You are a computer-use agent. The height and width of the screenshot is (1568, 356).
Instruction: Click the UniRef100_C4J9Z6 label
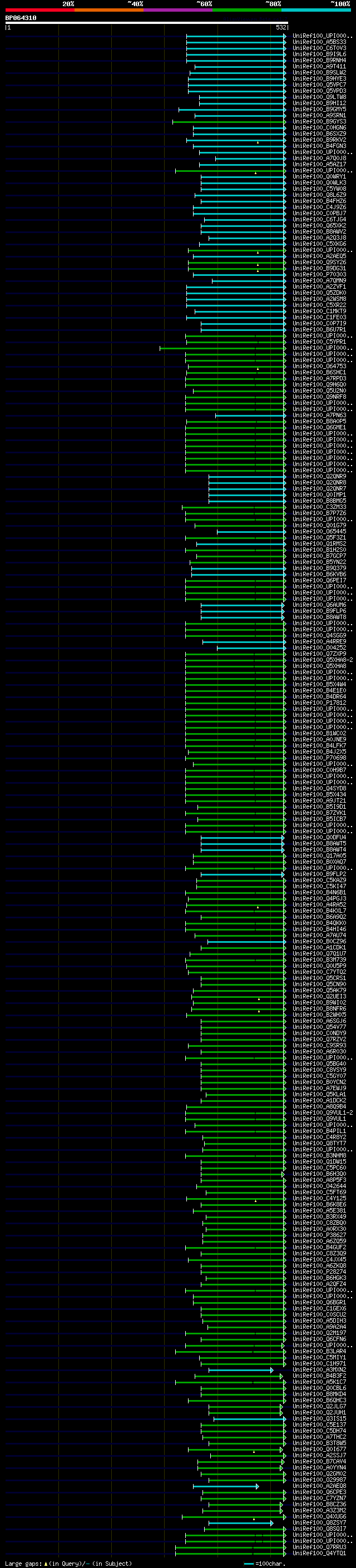click(x=319, y=207)
